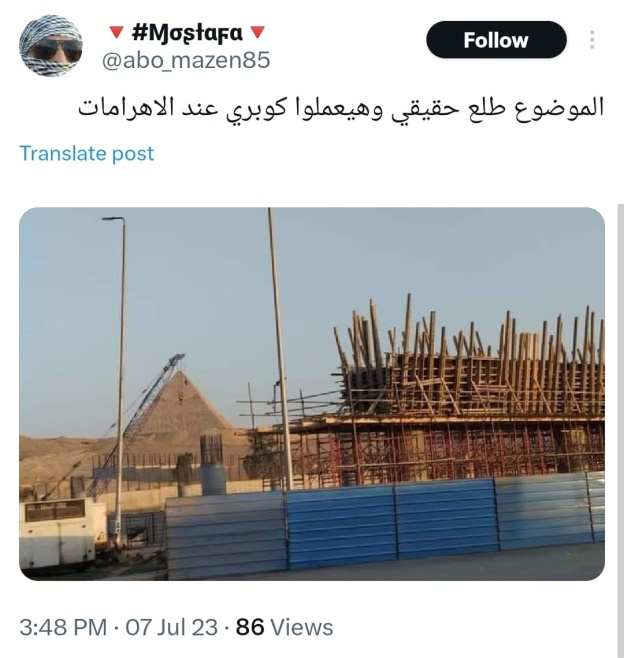Click the white generator box in the photo
Screen dimensions: 624x658
point(61,533)
